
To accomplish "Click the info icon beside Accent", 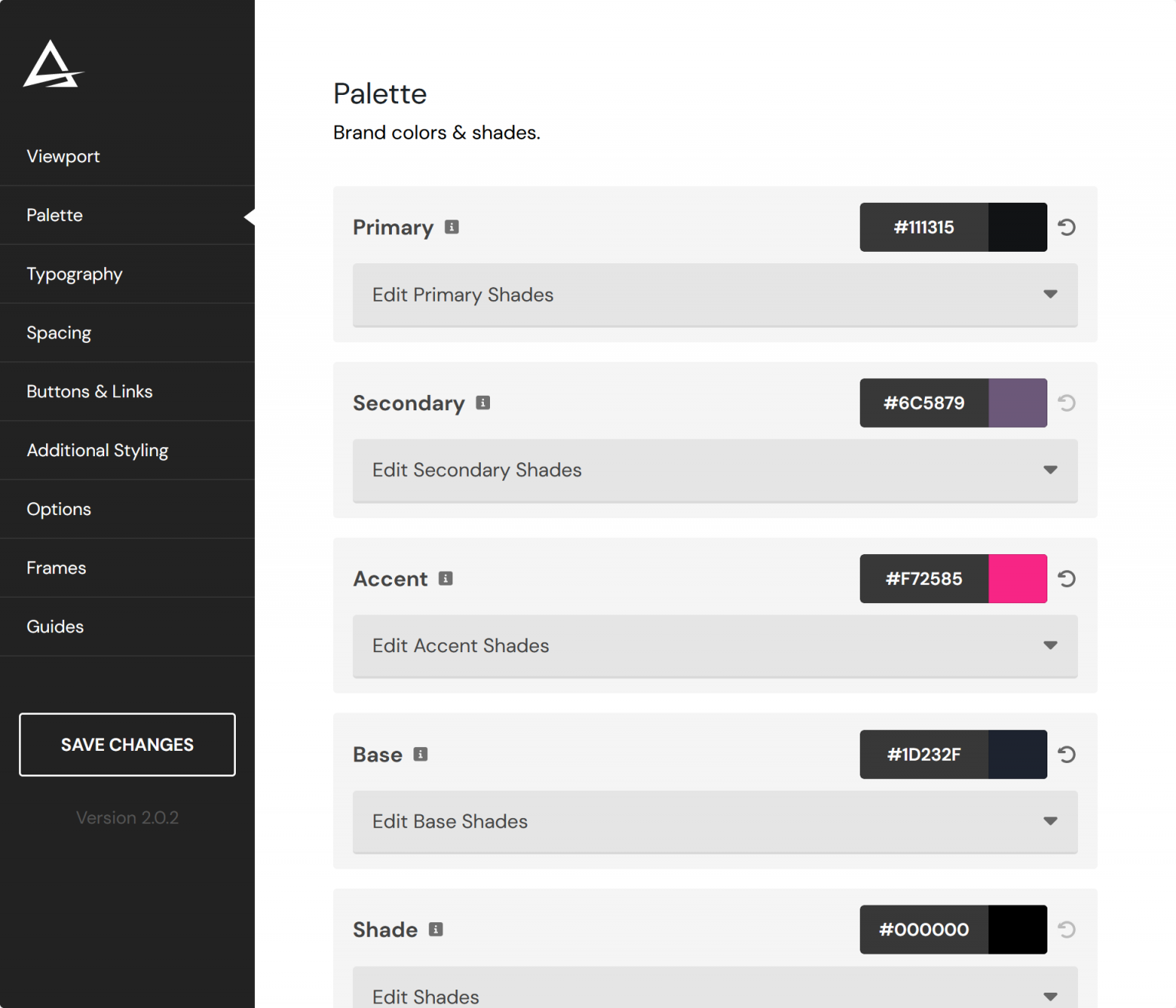I will (x=446, y=579).
